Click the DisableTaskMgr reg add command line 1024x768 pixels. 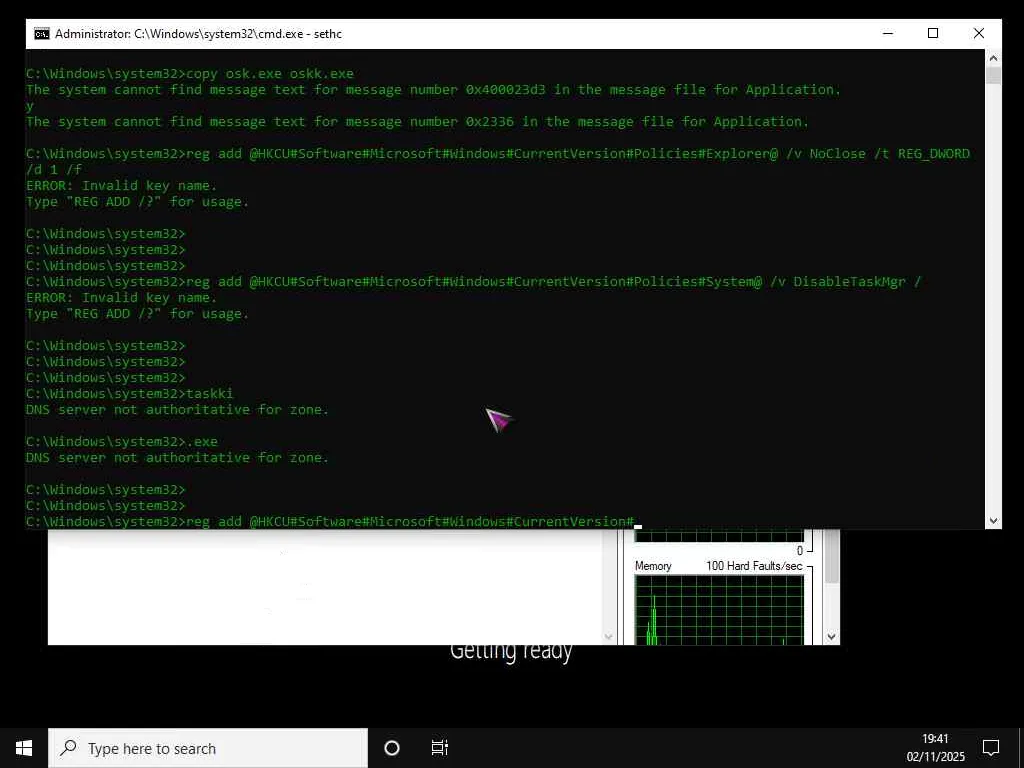(x=473, y=281)
